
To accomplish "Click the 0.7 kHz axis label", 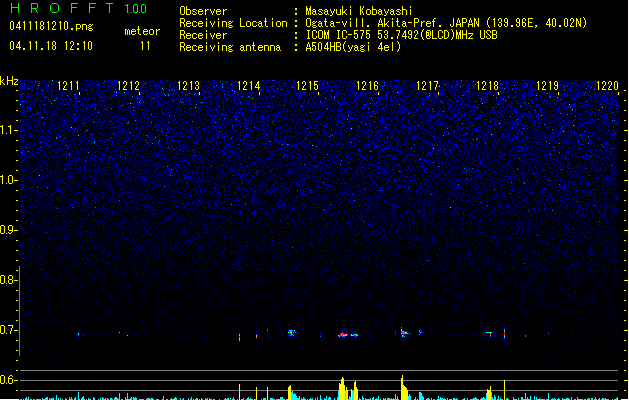I will tap(9, 330).
